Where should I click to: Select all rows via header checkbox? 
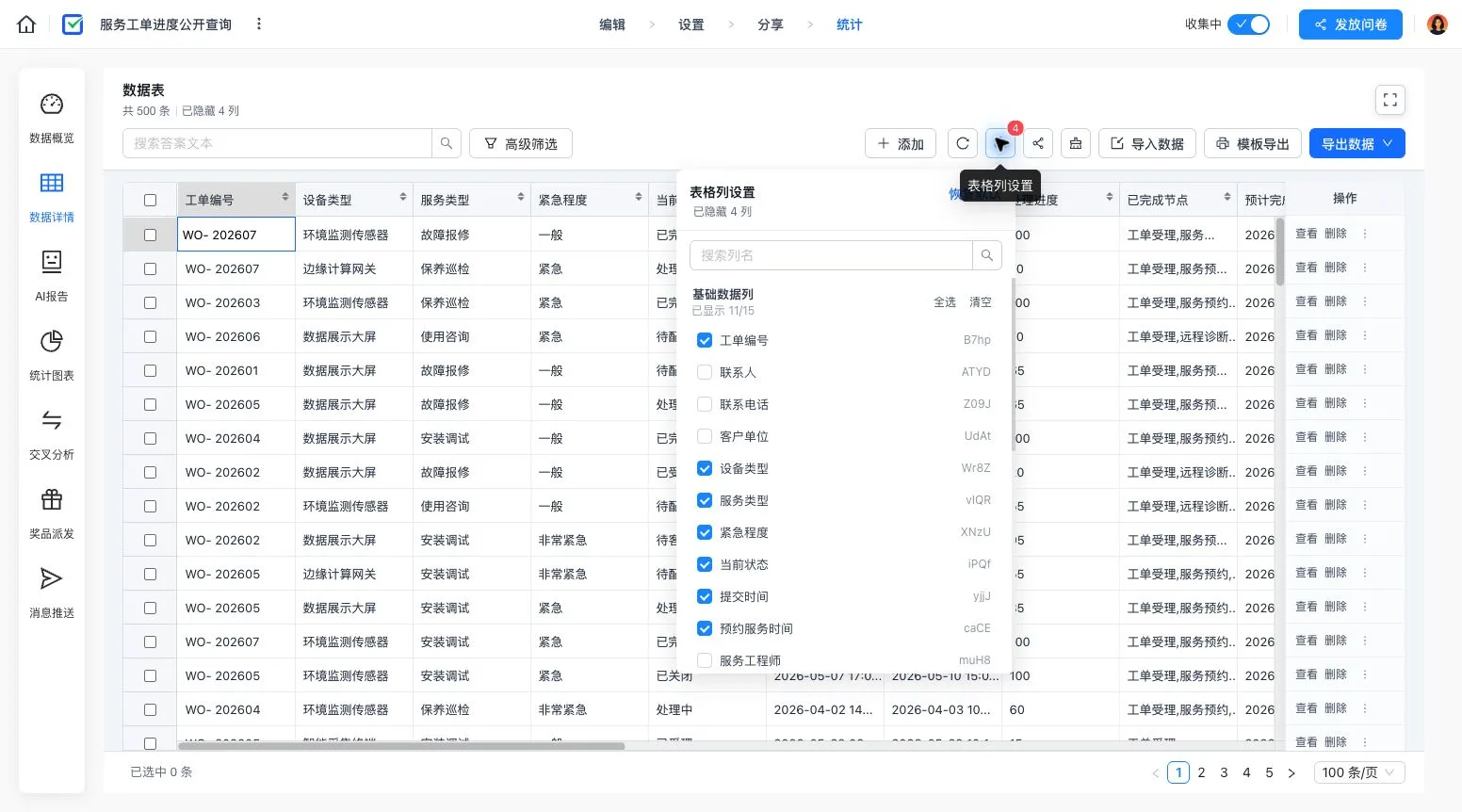coord(150,200)
